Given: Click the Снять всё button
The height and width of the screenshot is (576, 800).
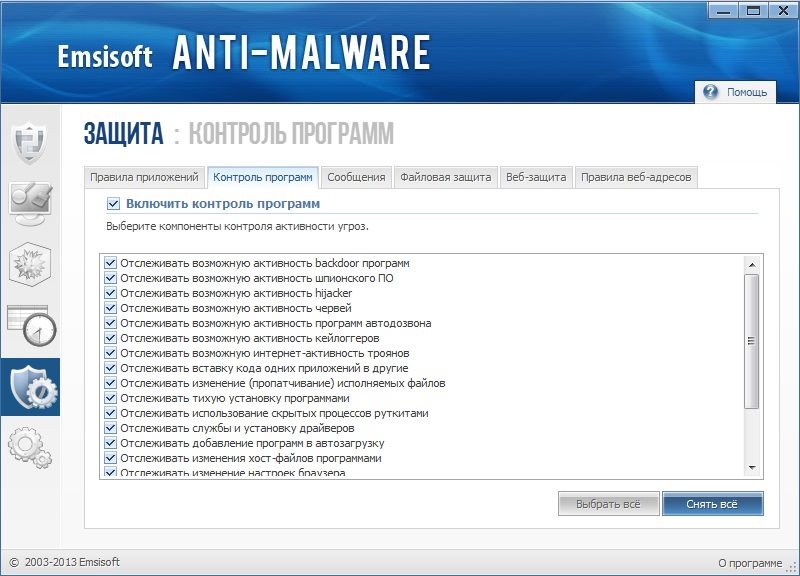Looking at the screenshot, I should pos(712,504).
